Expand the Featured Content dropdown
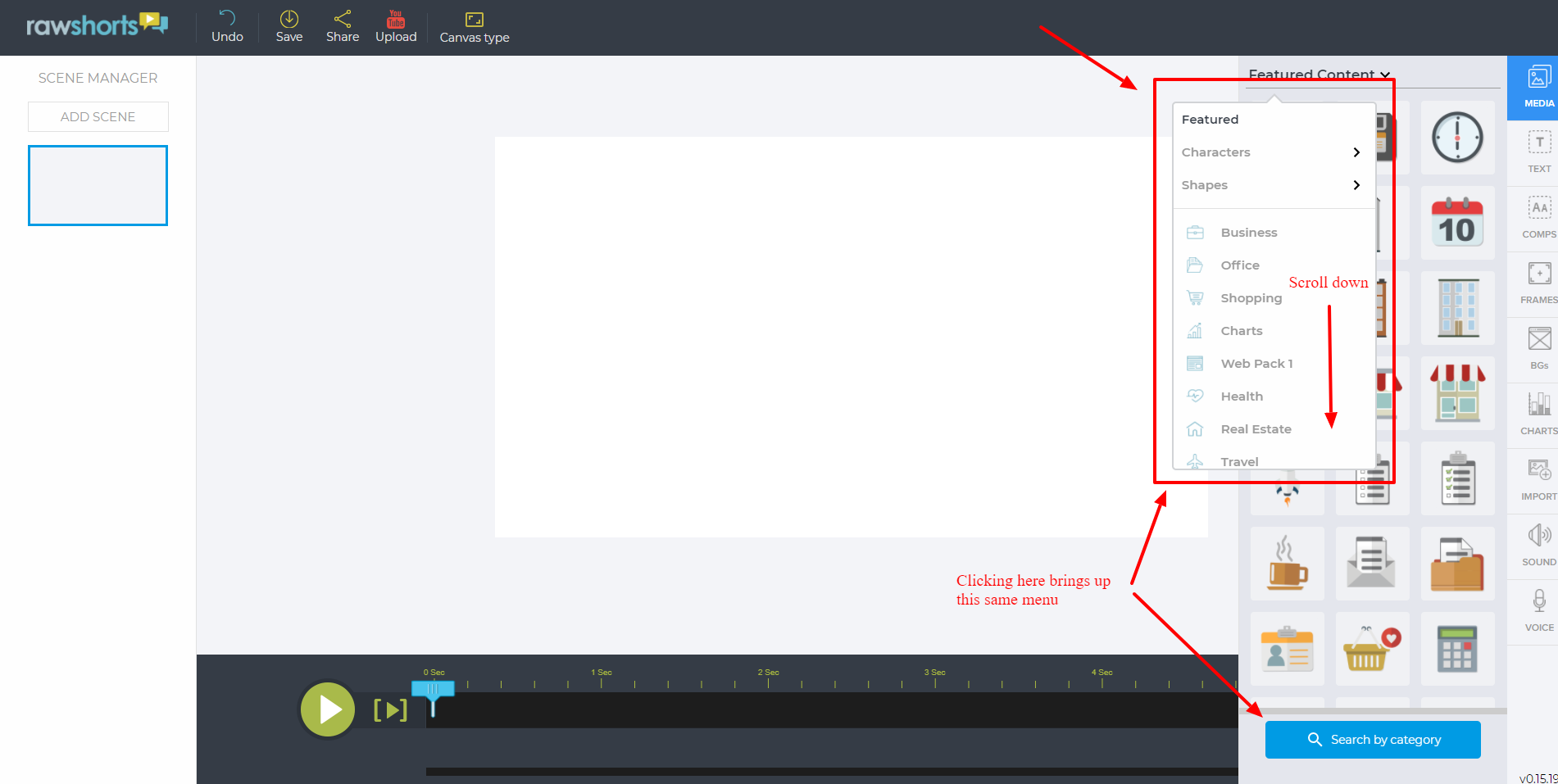1558x784 pixels. [1319, 75]
